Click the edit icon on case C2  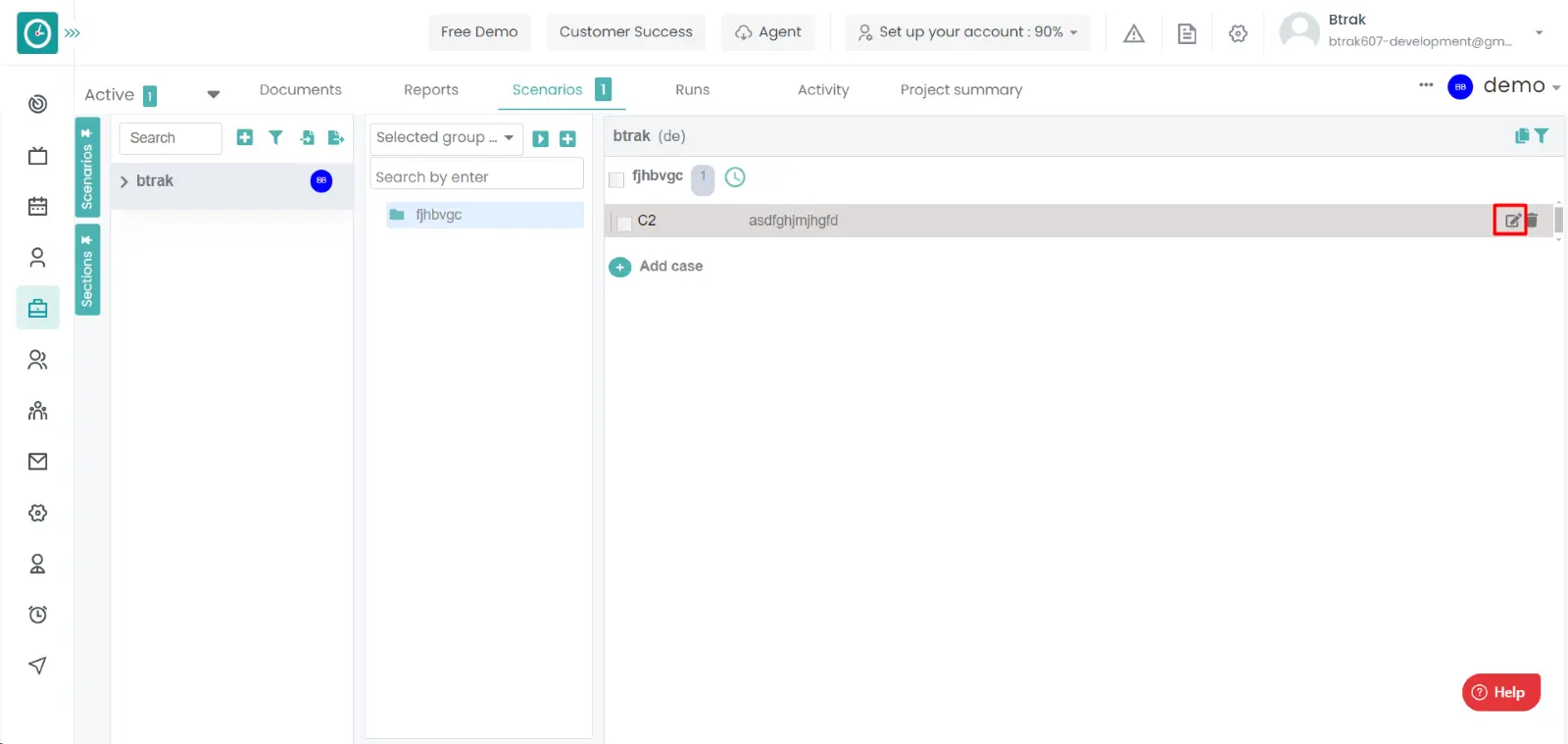[1512, 221]
